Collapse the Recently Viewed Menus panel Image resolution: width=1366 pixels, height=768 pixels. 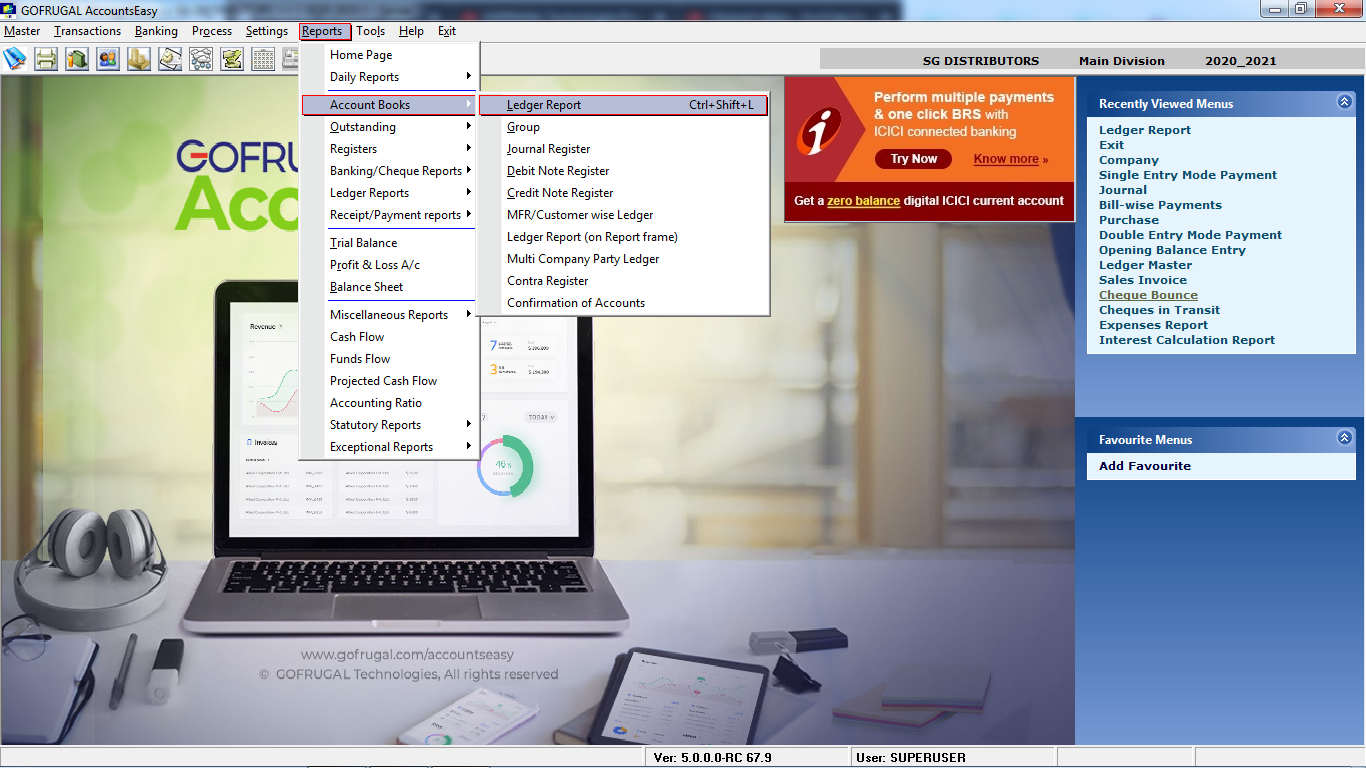(x=1344, y=102)
